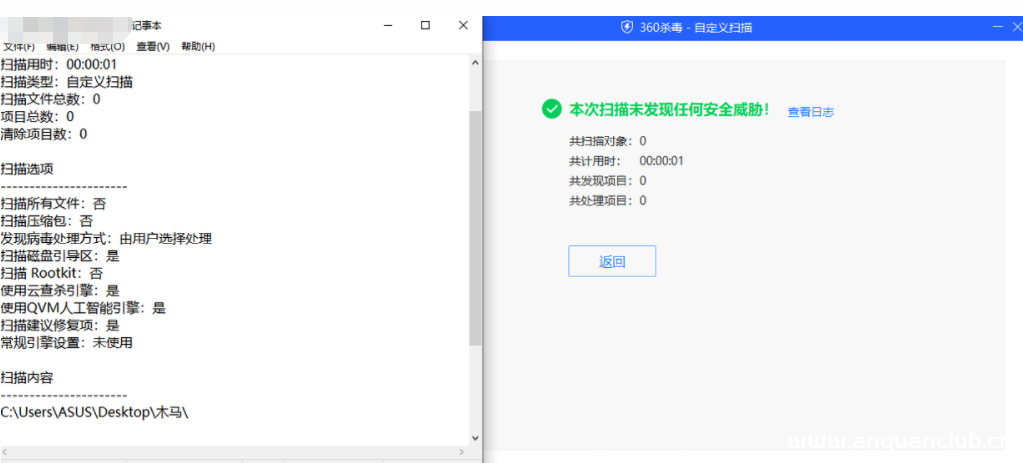Click the 360杀毒 shield logo icon
The width and height of the screenshot is (1023, 463).
[x=627, y=27]
